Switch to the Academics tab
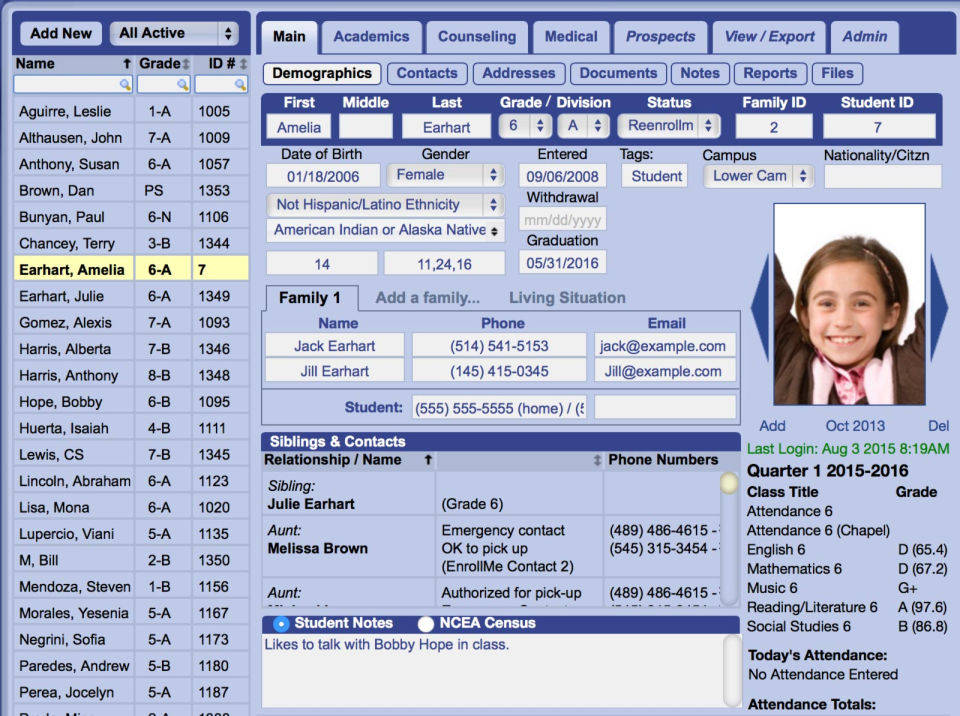960x716 pixels. (371, 37)
